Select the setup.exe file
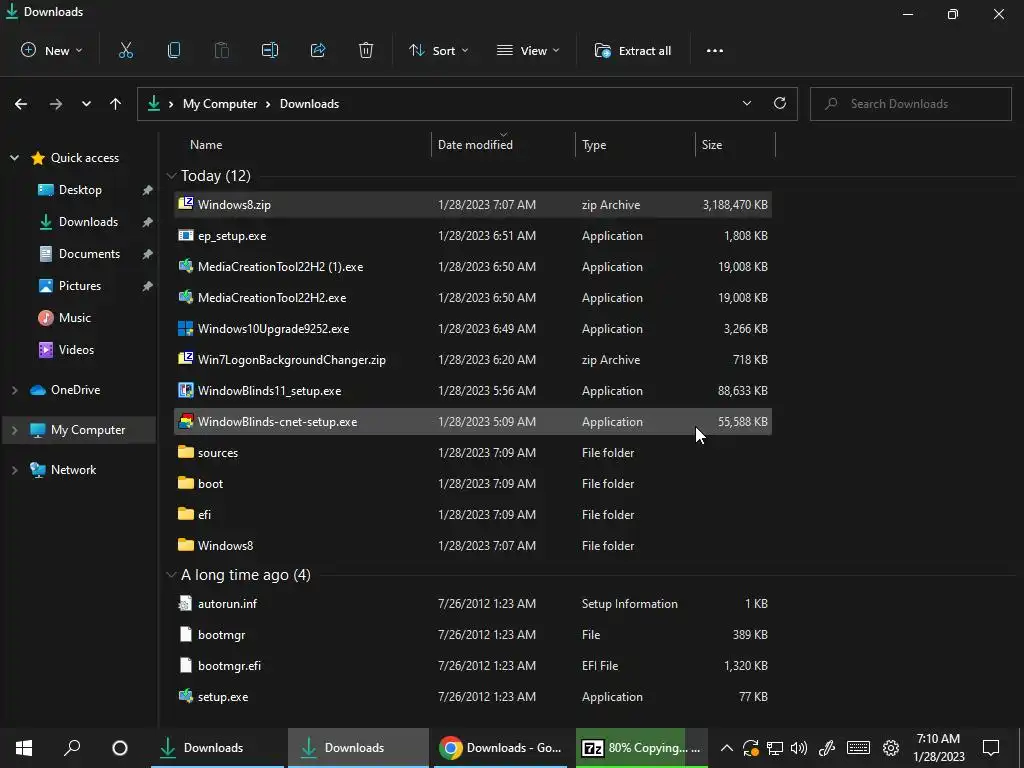The width and height of the screenshot is (1024, 768). tap(473, 696)
